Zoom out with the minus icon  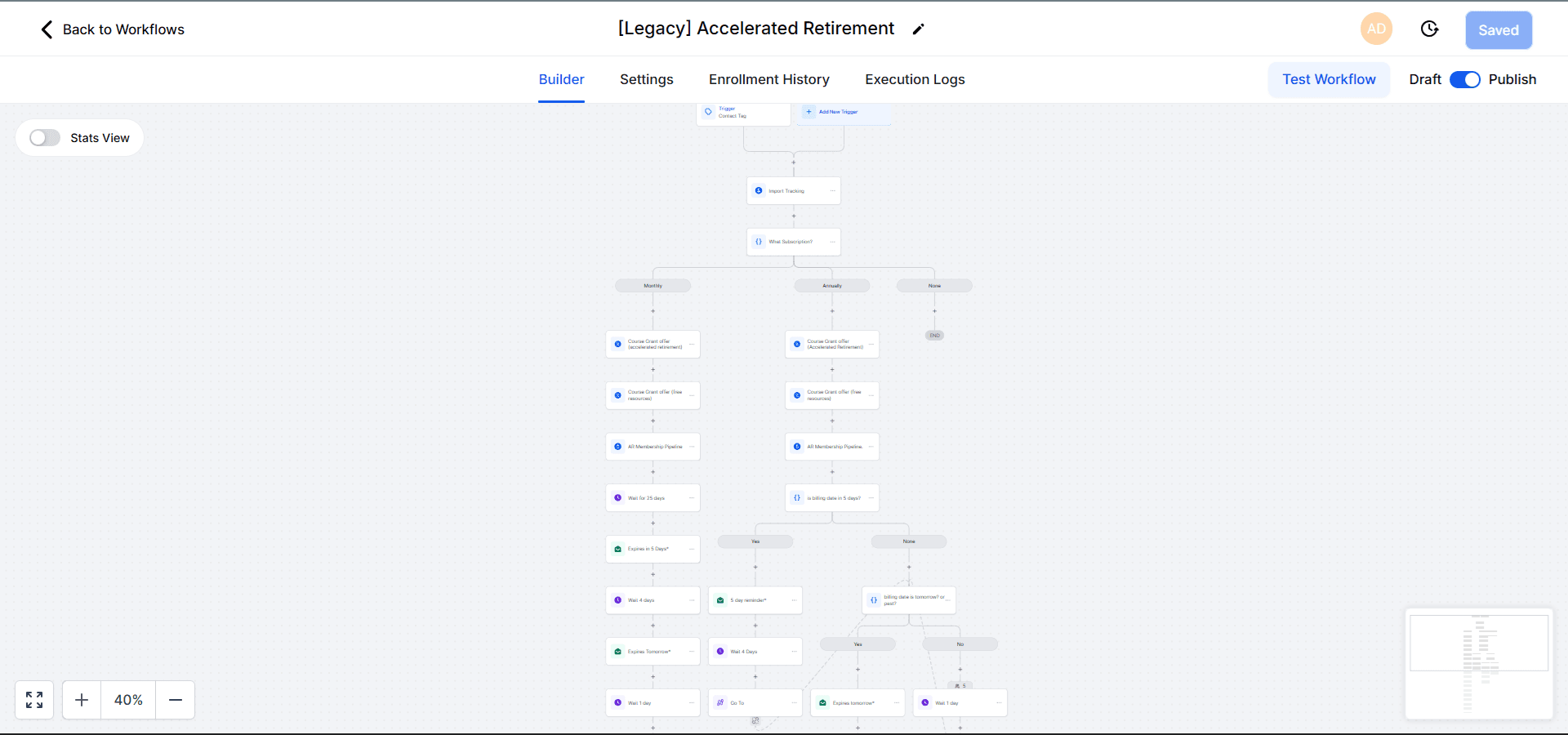click(x=175, y=700)
